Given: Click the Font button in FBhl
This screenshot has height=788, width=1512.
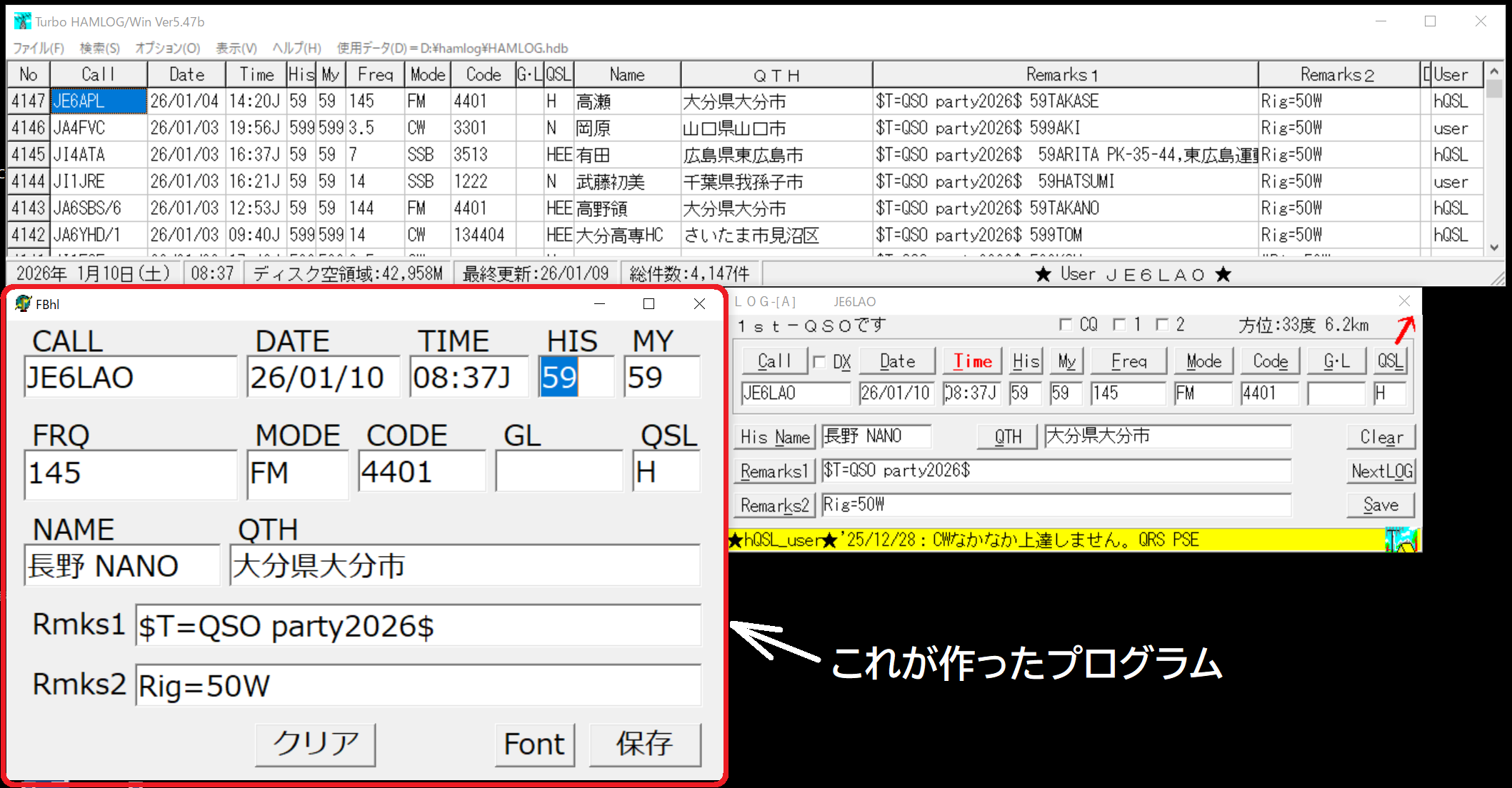Looking at the screenshot, I should pos(534,744).
